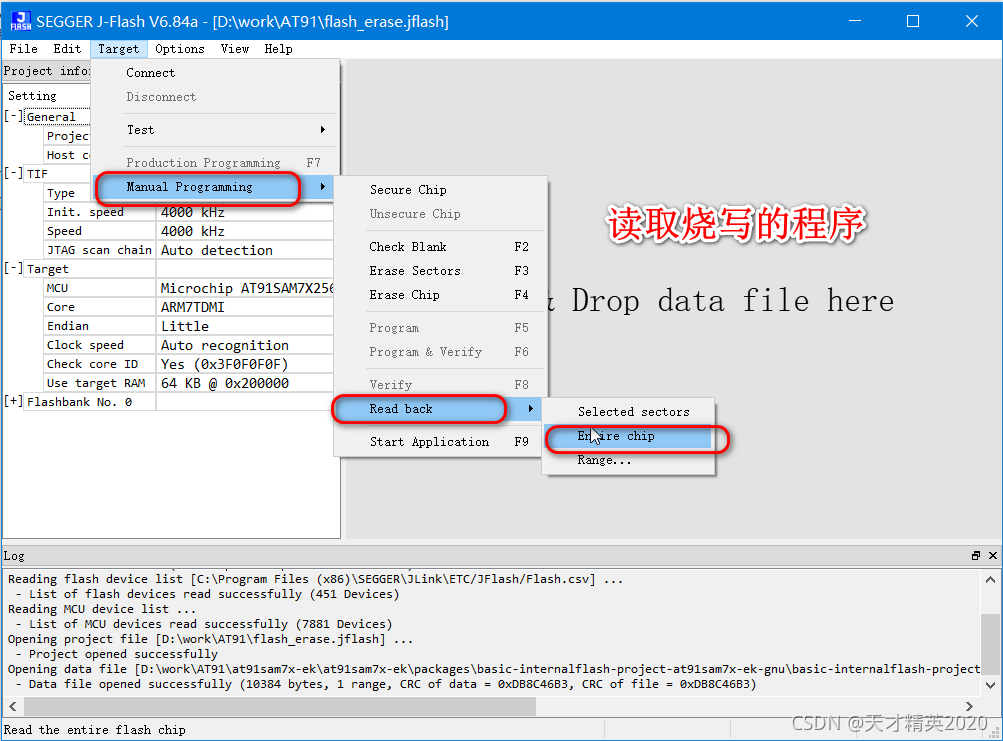The height and width of the screenshot is (741, 1003).
Task: Open the Help menu
Action: click(x=278, y=49)
